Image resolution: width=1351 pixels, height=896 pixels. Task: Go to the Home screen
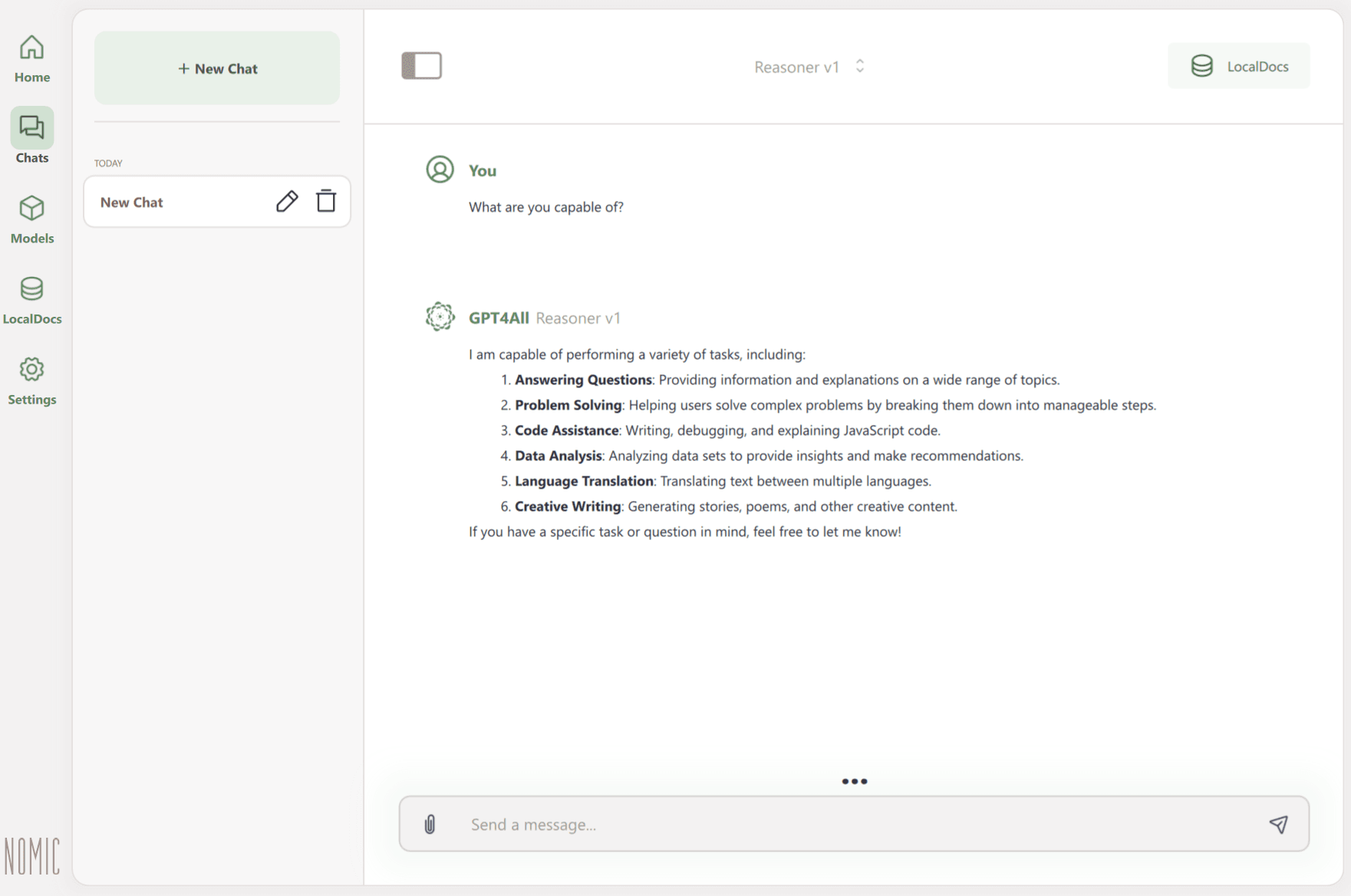[x=31, y=58]
